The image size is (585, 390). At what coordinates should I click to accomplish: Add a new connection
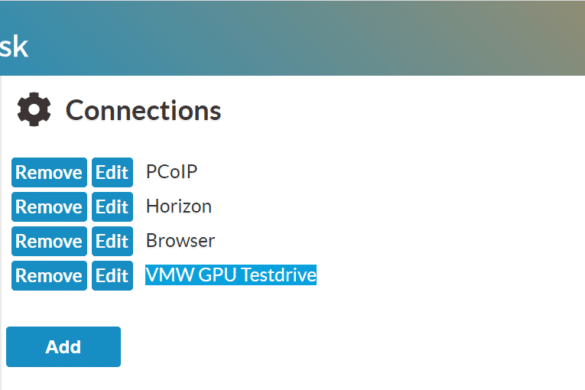click(63, 347)
